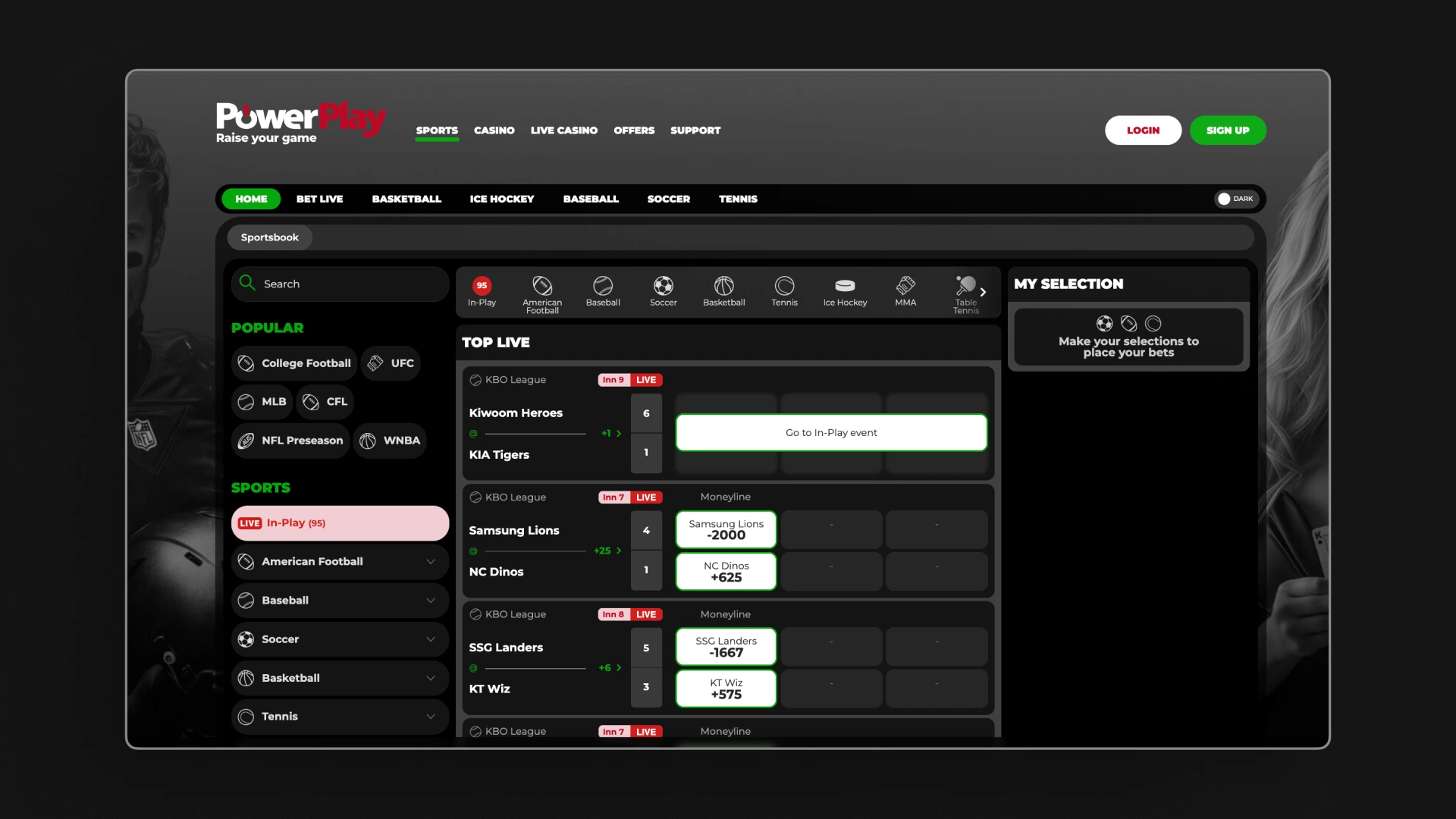Screen dimensions: 1456x819
Task: Click baseball icon beside Kiwoom Heroes KBO League
Action: click(x=475, y=380)
